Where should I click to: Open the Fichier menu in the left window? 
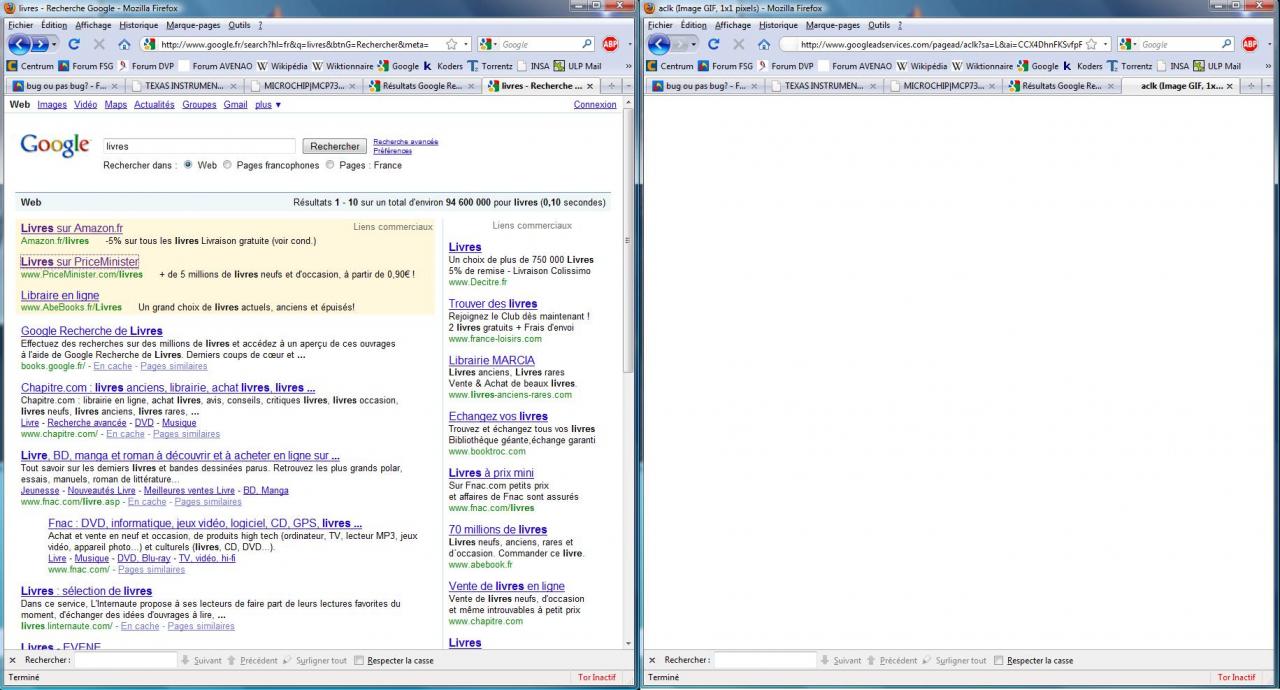click(20, 25)
